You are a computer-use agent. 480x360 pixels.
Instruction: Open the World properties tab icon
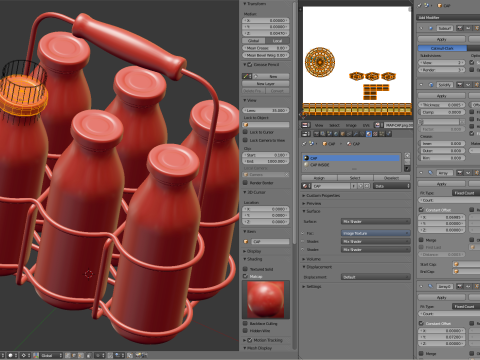click(336, 134)
